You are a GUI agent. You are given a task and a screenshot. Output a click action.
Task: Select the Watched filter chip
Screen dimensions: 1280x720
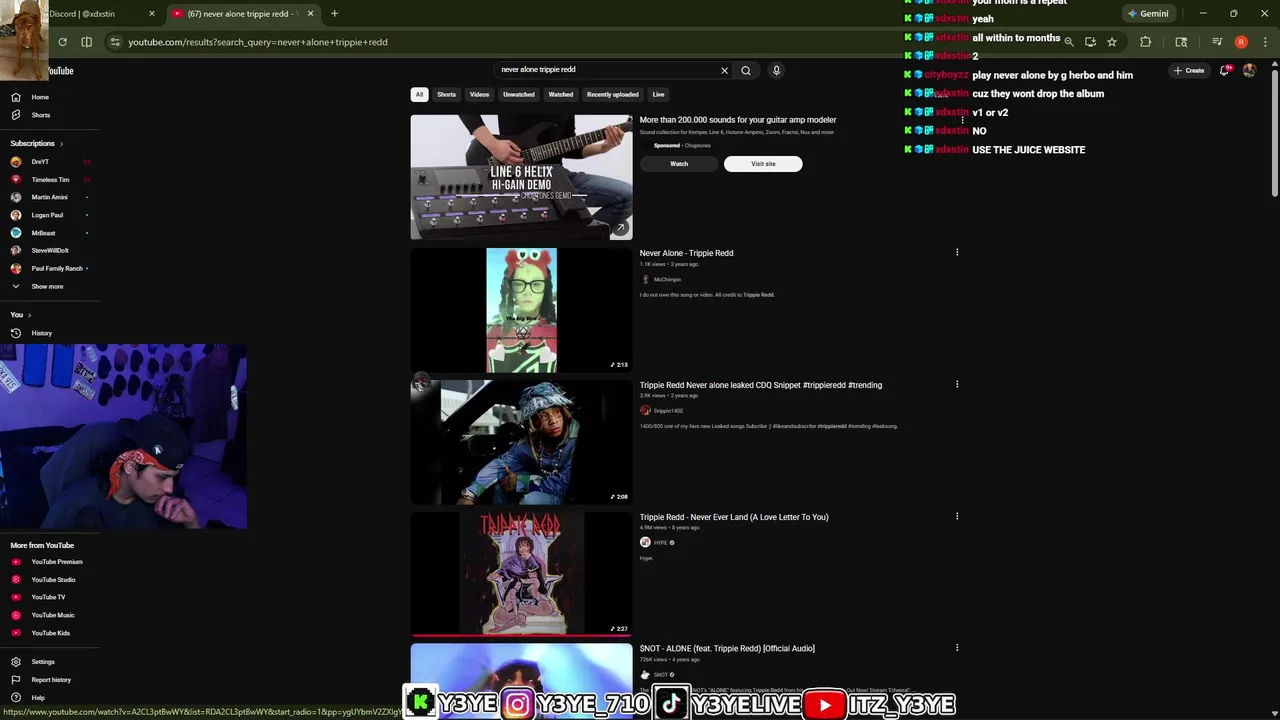[560, 94]
